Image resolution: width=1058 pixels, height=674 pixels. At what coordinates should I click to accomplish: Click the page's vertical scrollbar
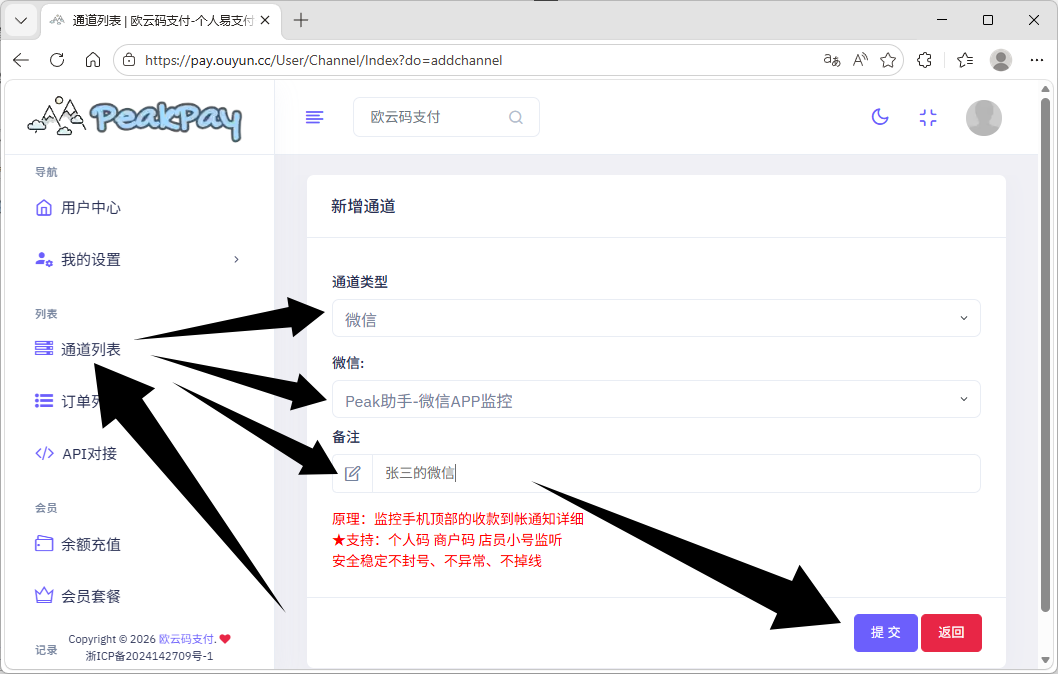pos(1046,350)
